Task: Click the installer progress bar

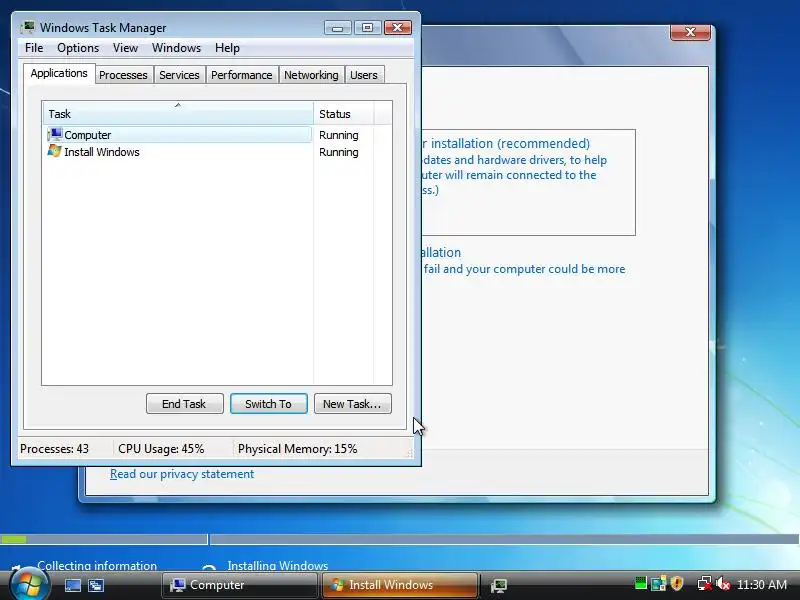Action: point(399,539)
